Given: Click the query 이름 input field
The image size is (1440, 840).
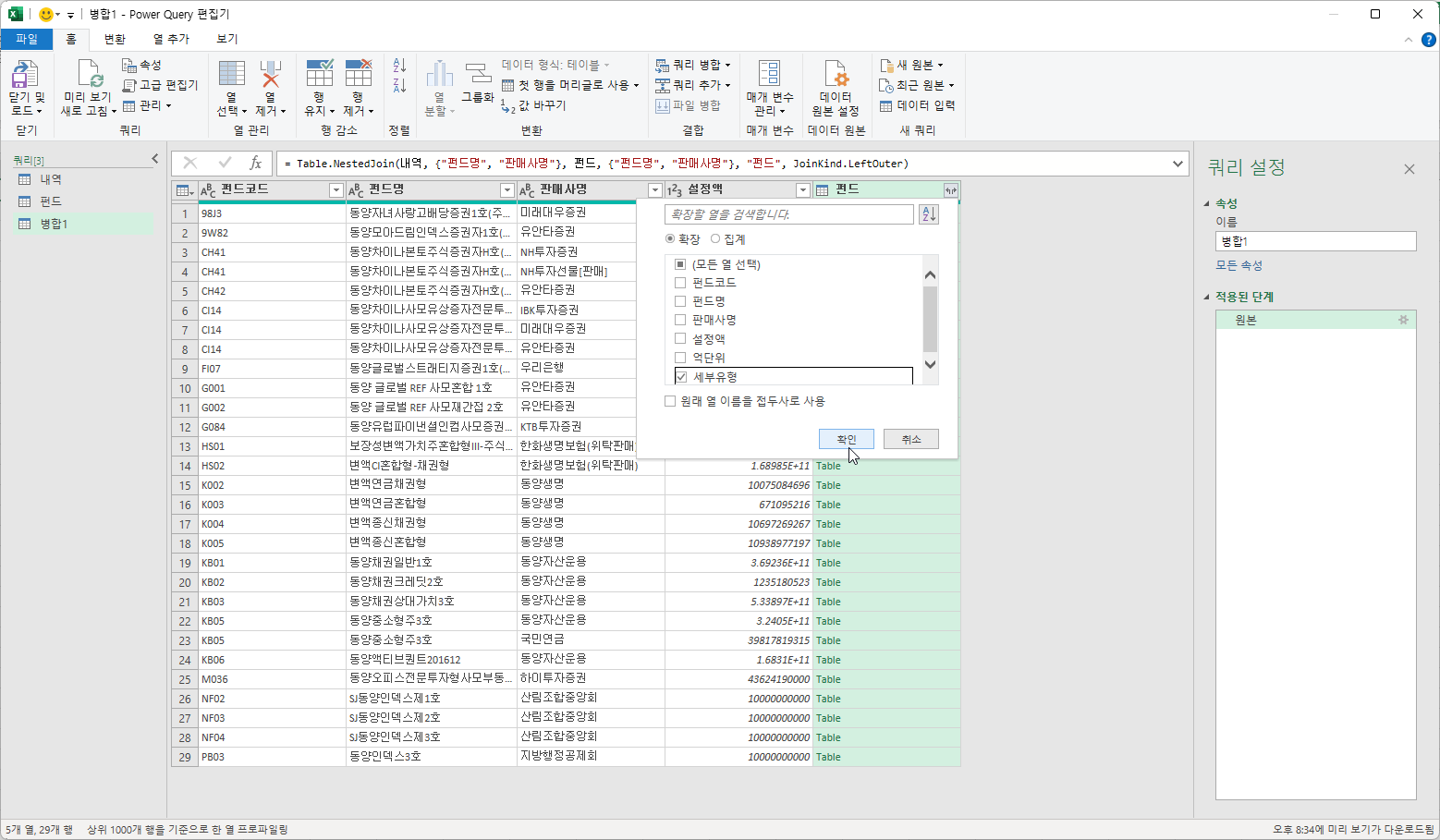Looking at the screenshot, I should pos(1316,241).
